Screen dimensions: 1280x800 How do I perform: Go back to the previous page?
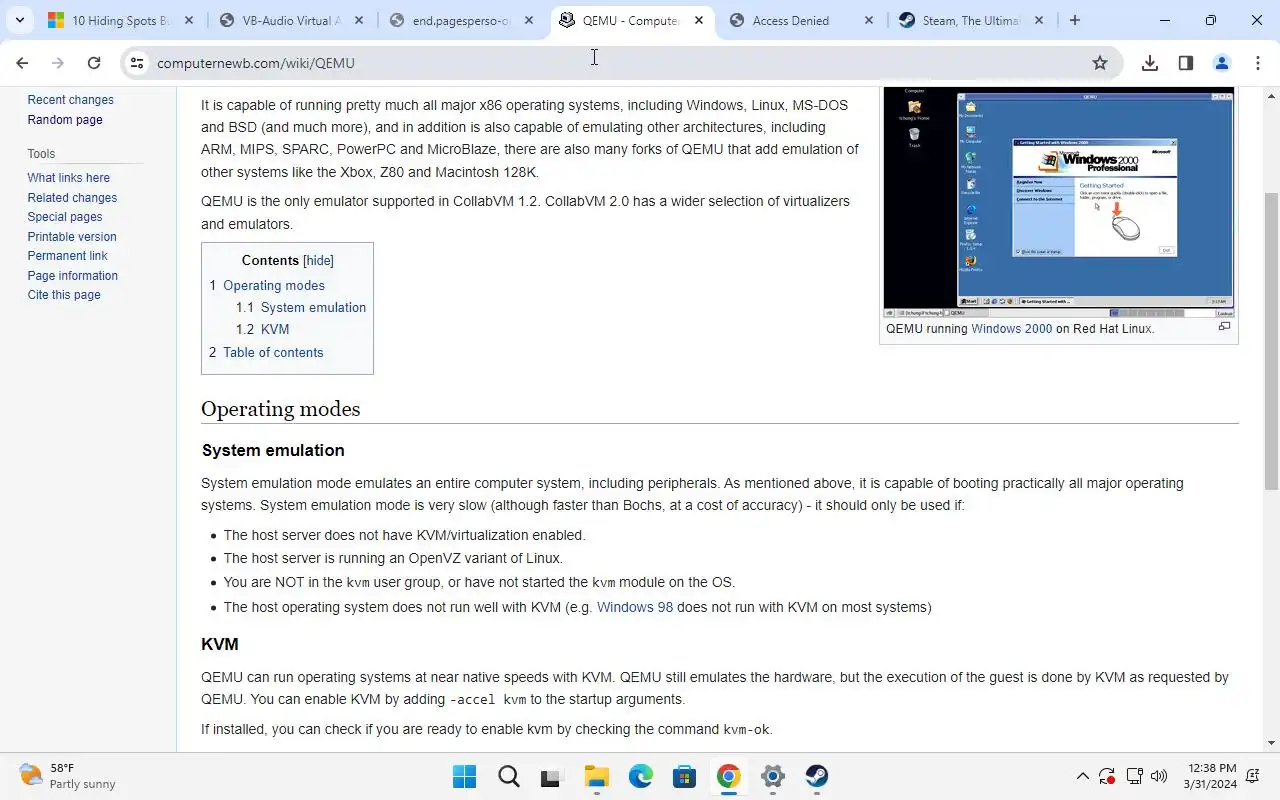pyautogui.click(x=22, y=63)
